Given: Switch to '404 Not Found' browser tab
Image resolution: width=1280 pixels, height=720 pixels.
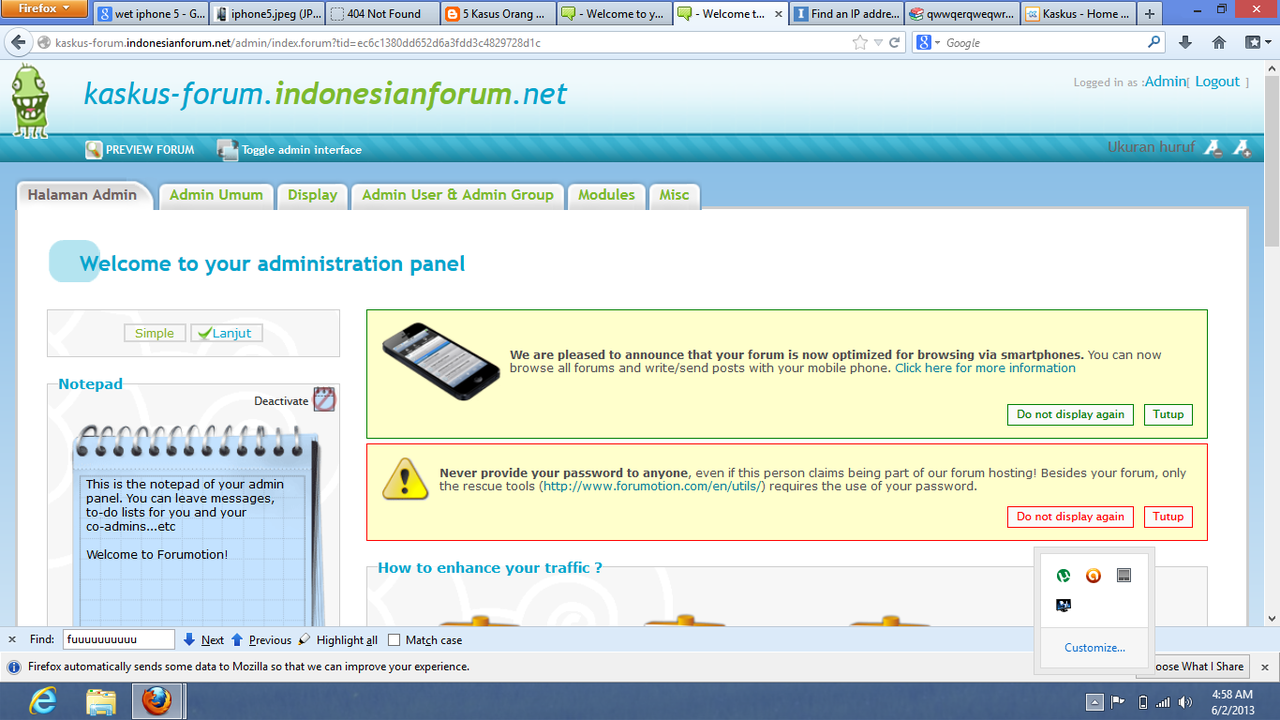Looking at the screenshot, I should (384, 14).
